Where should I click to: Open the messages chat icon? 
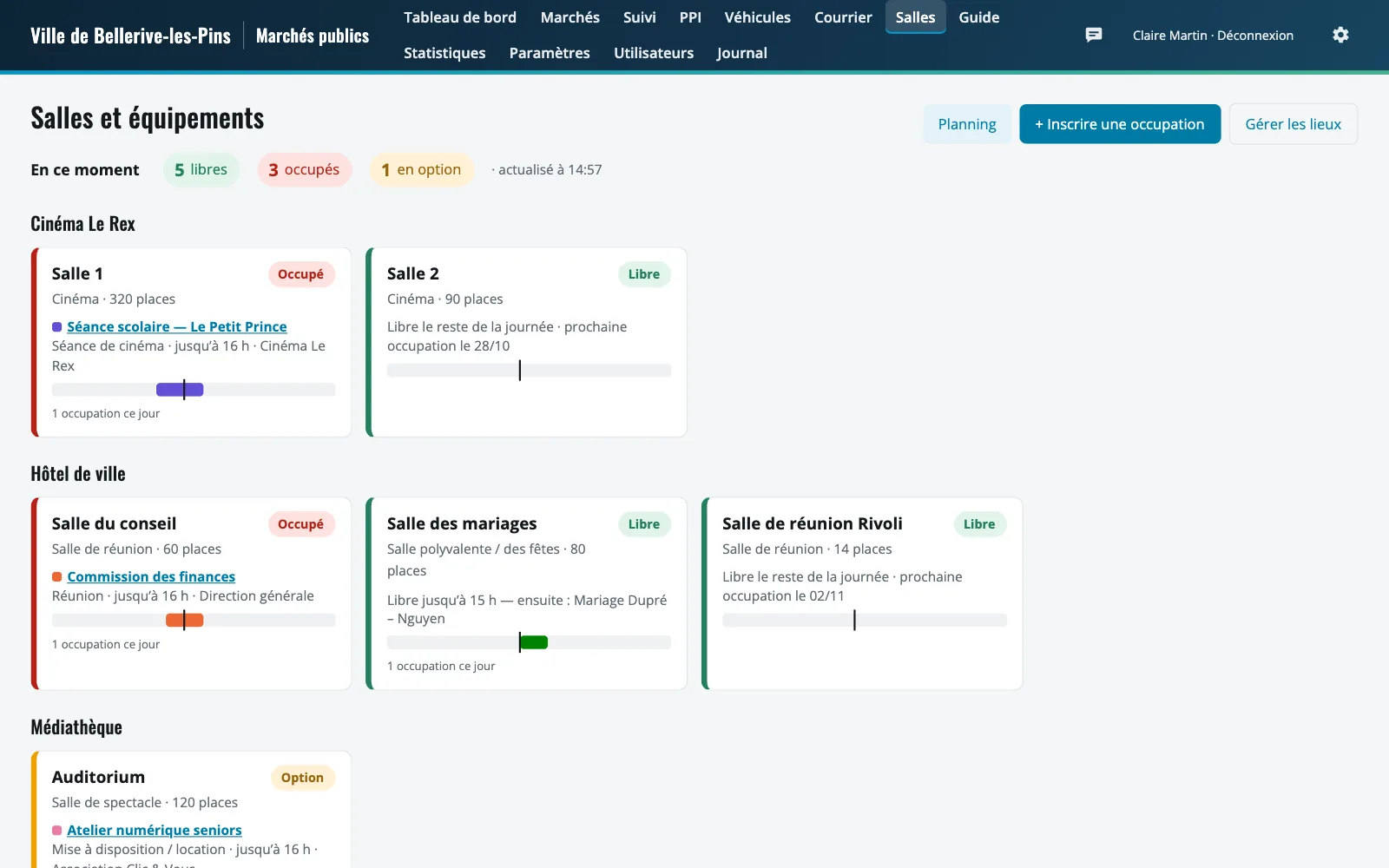coord(1094,35)
